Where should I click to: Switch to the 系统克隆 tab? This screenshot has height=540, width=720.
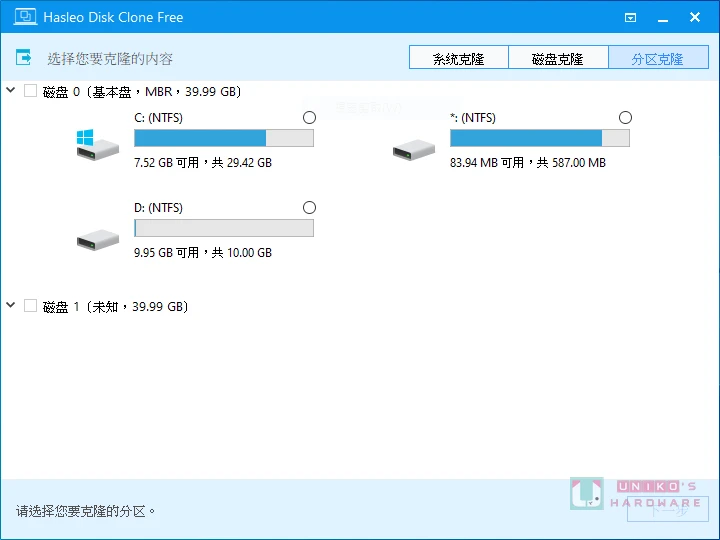click(x=459, y=57)
